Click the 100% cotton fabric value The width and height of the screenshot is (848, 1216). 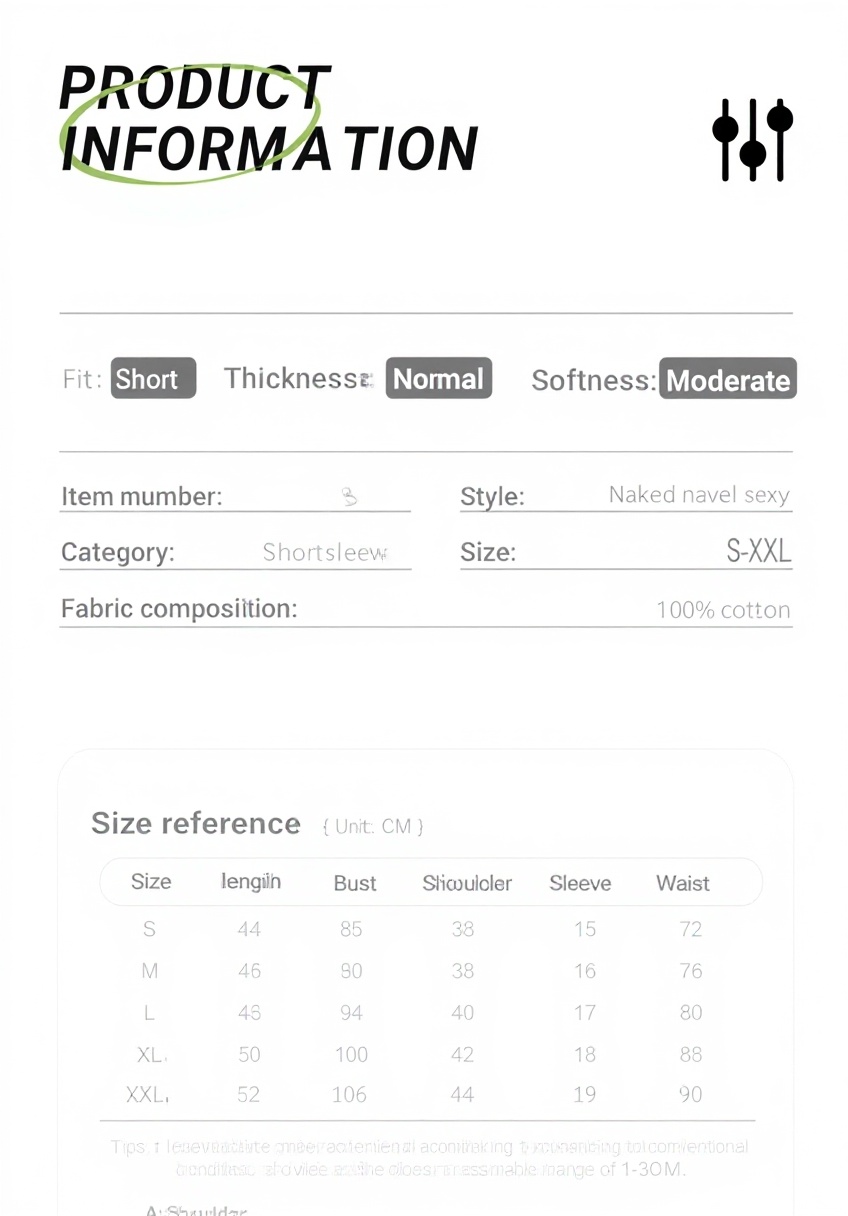[x=722, y=610]
